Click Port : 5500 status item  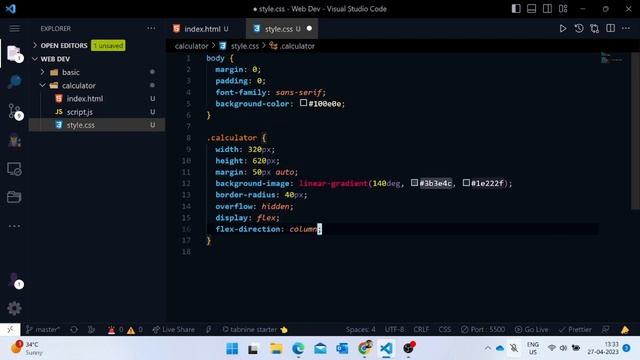[483, 329]
